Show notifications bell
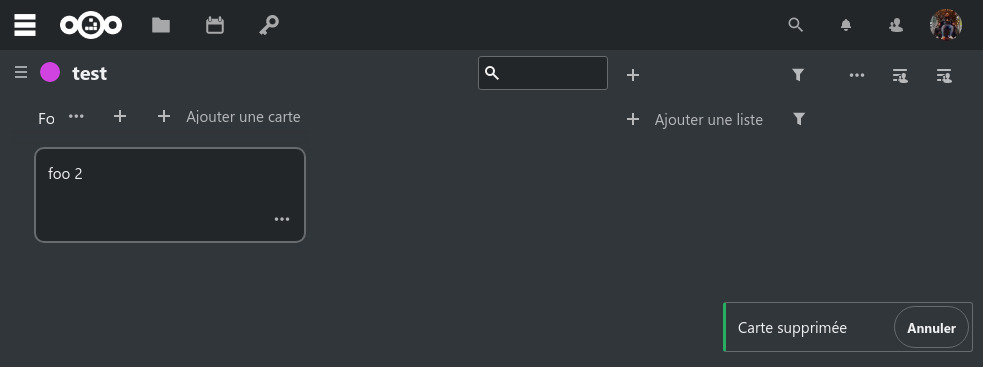The width and height of the screenshot is (983, 367). click(846, 25)
